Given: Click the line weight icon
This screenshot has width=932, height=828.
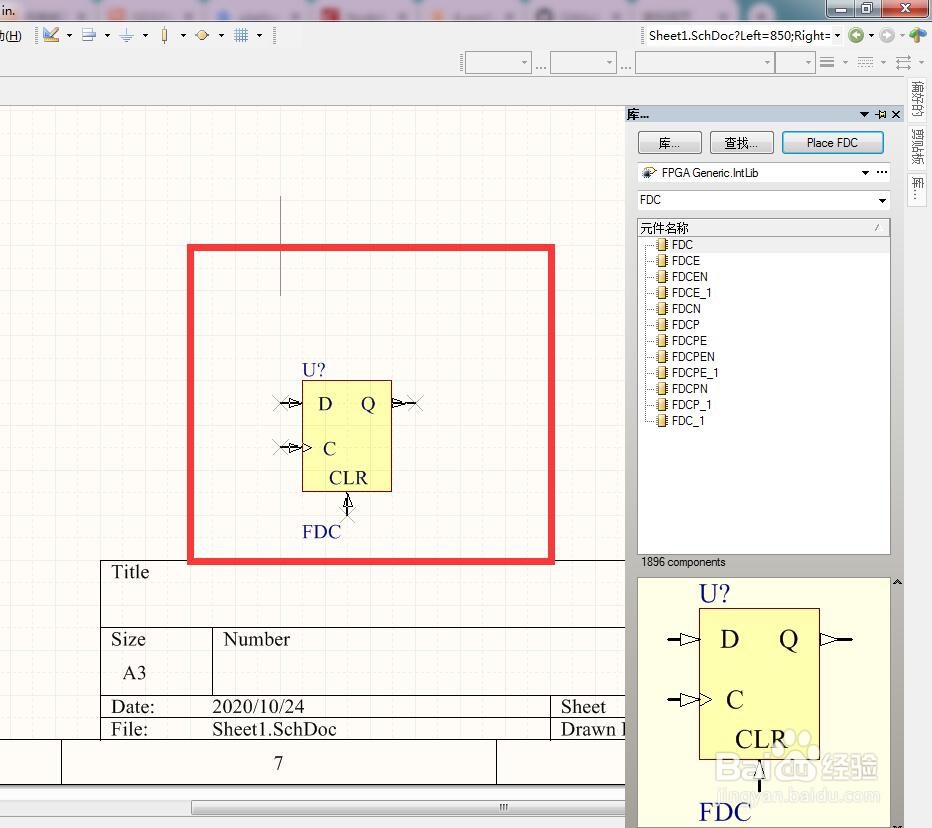Looking at the screenshot, I should click(827, 62).
